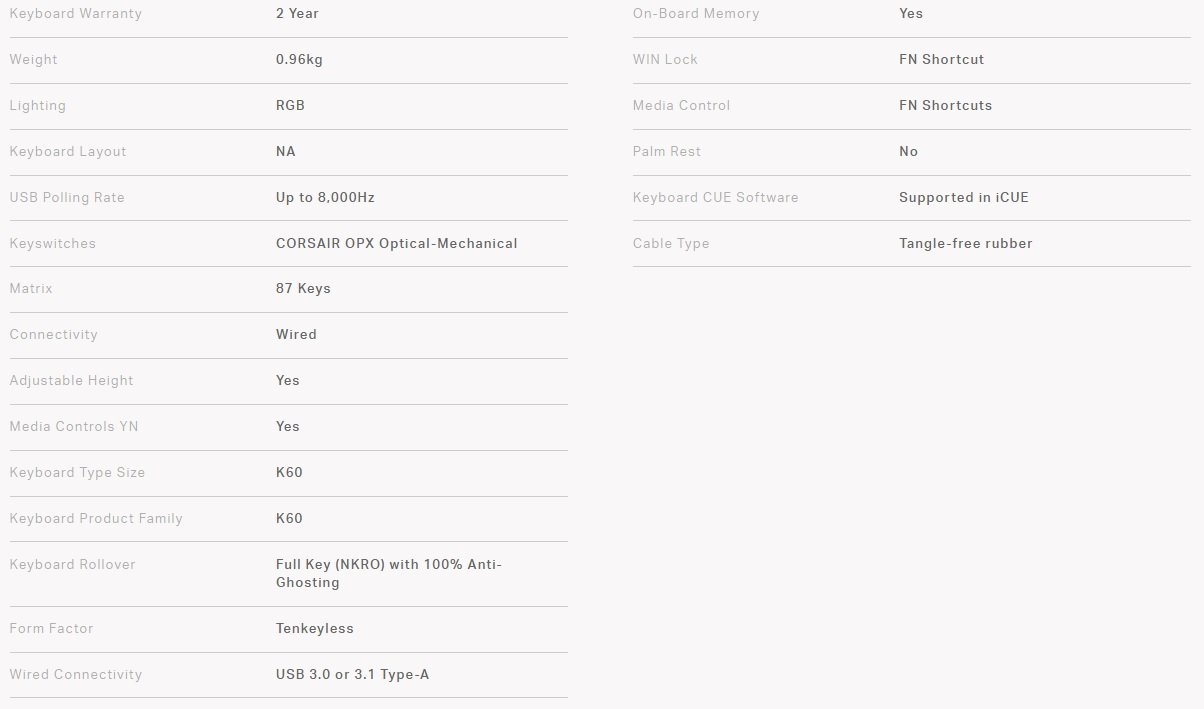Select 'Supported in iCUE' text
Screen dimensions: 1204x709
tap(963, 198)
